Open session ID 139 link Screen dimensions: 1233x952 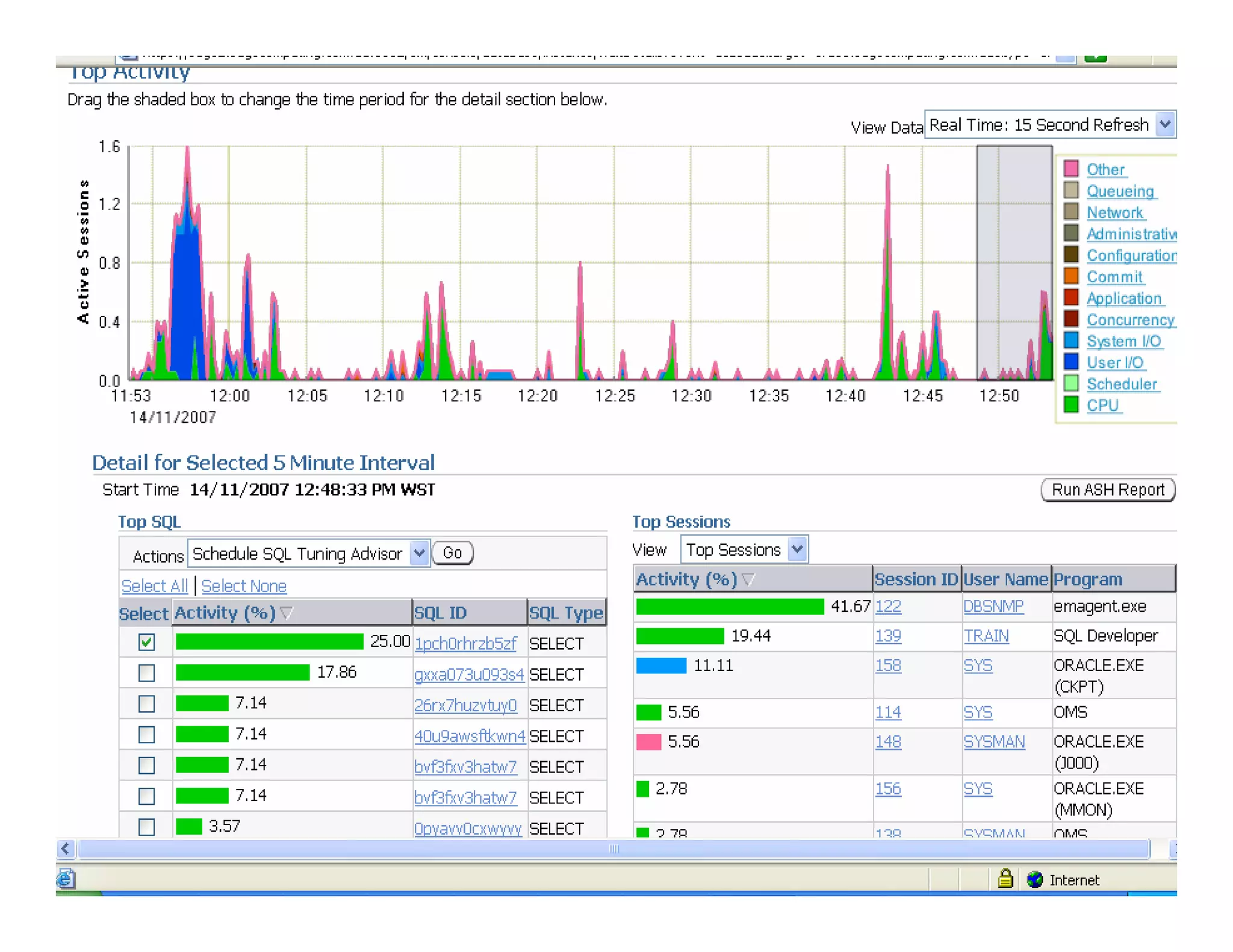tap(888, 635)
